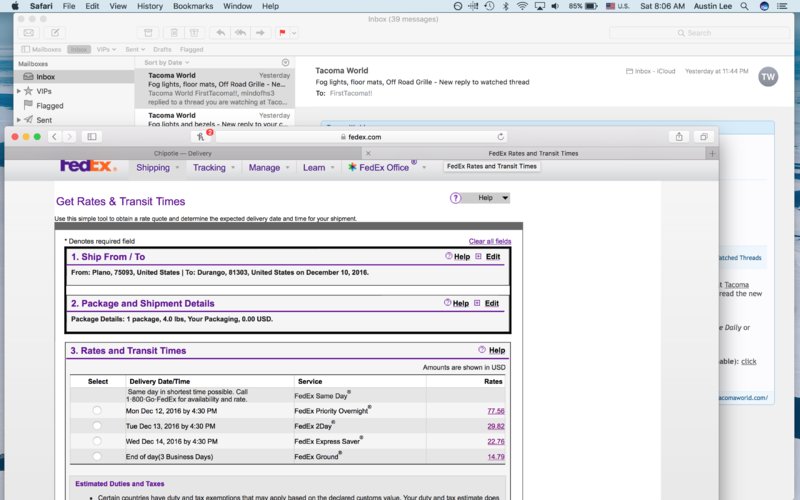
Task: Open Help for Rates and Transit Times
Action: (x=496, y=350)
